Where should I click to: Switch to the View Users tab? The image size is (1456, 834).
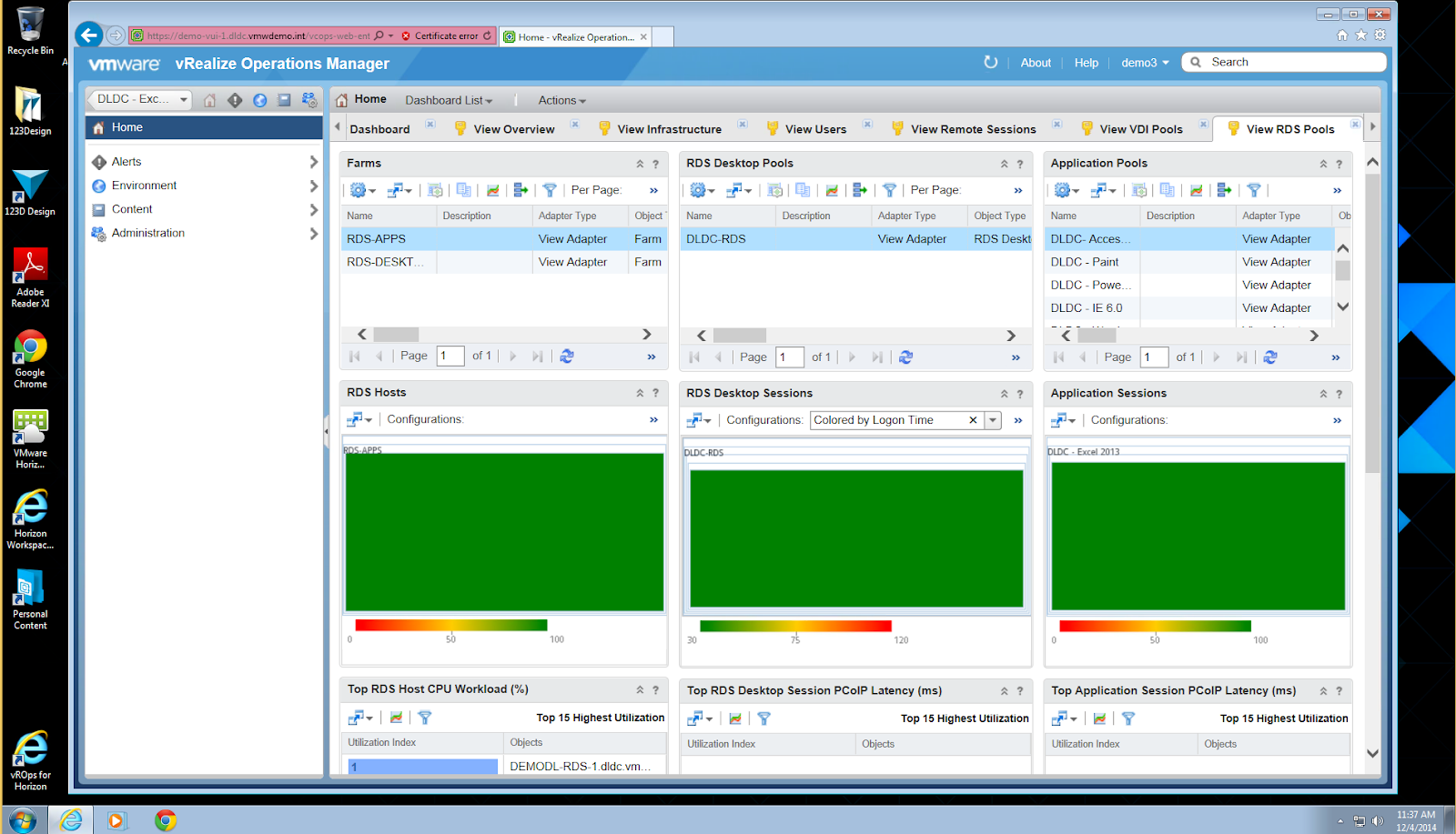(x=815, y=129)
